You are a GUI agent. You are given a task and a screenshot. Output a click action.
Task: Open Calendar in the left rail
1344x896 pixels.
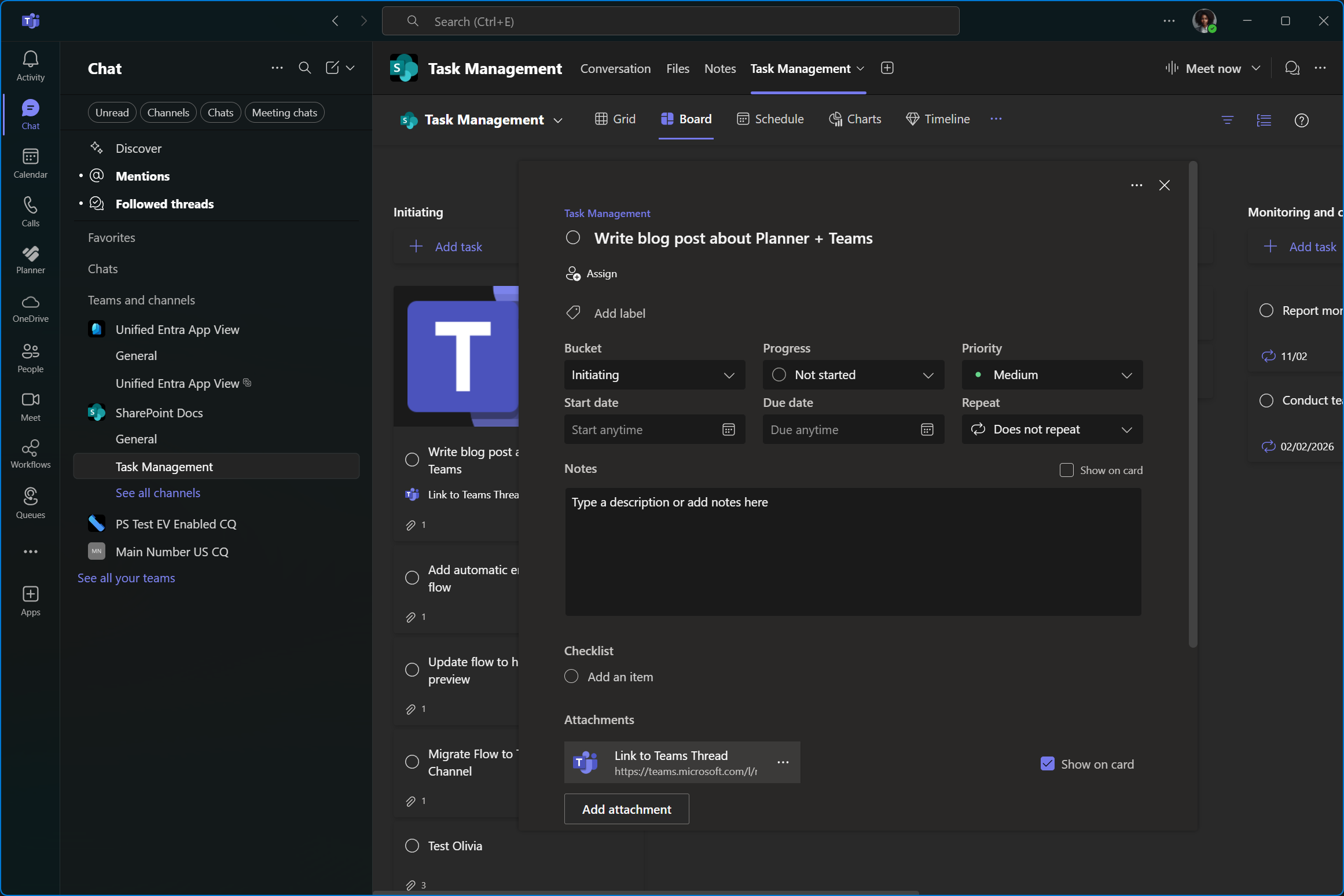point(30,156)
